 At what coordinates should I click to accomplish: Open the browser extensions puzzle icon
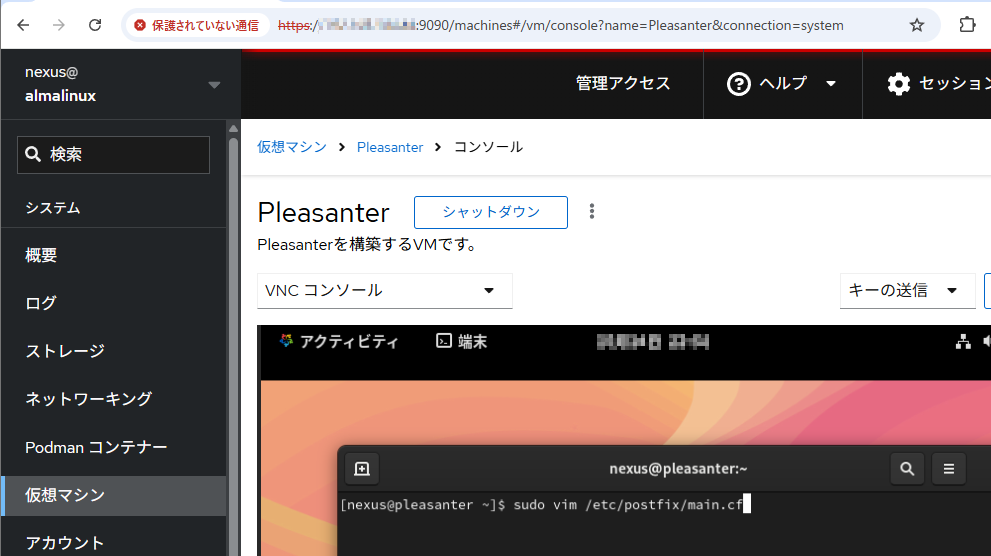point(967,25)
